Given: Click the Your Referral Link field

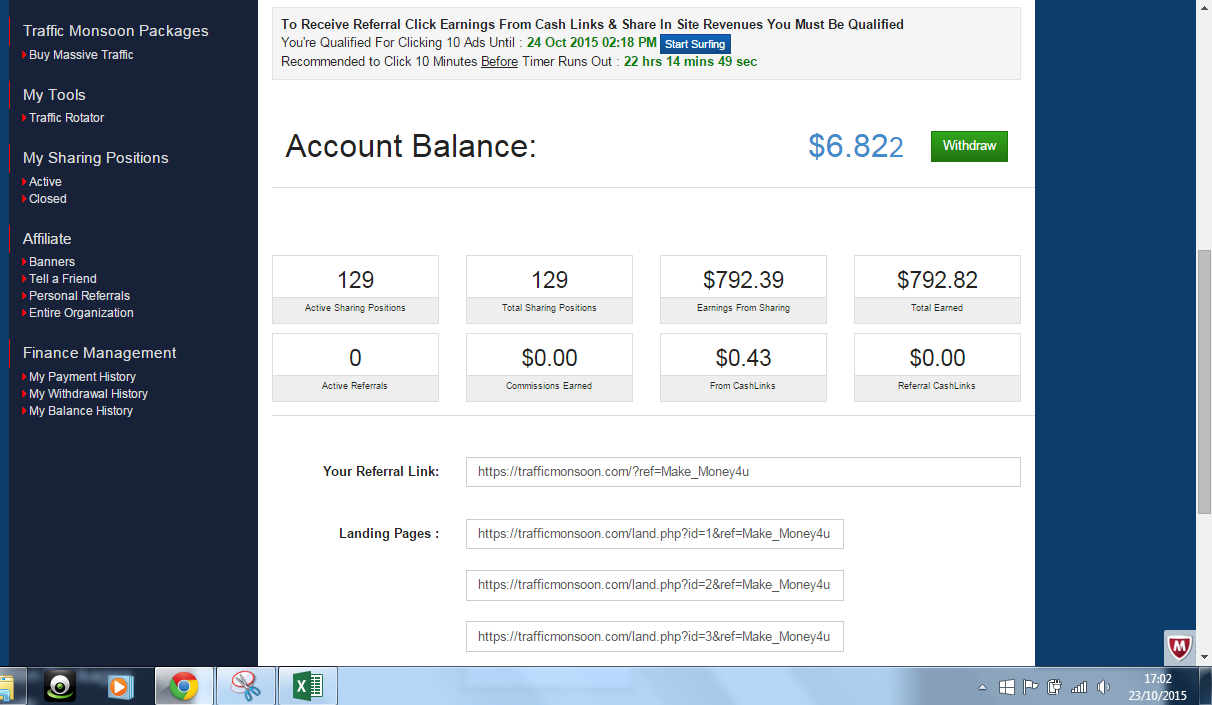Looking at the screenshot, I should (x=743, y=472).
